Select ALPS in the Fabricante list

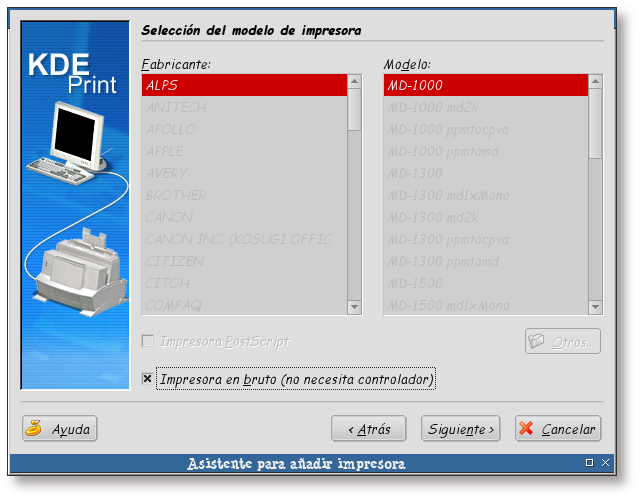pyautogui.click(x=244, y=86)
